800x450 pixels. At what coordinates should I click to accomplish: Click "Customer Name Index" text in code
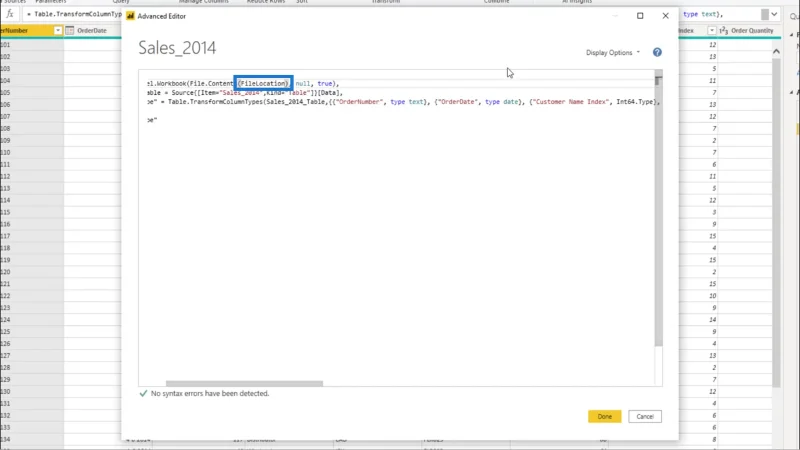[x=570, y=102]
